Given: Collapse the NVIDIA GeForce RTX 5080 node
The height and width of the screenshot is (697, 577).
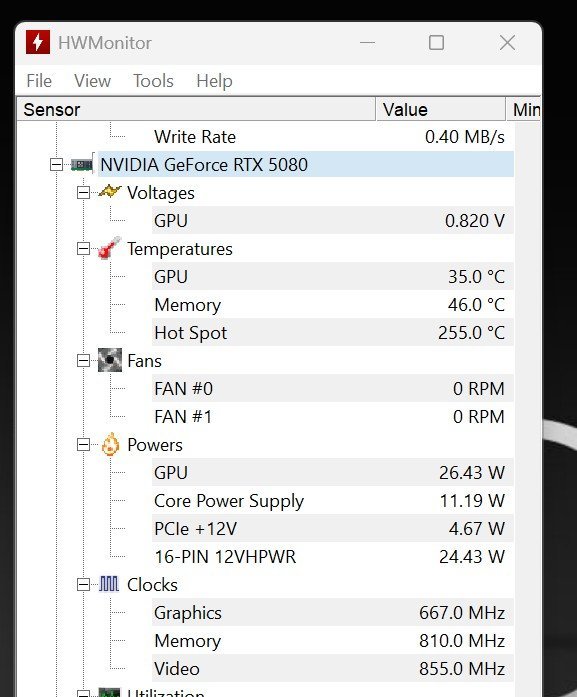Looking at the screenshot, I should pos(56,165).
